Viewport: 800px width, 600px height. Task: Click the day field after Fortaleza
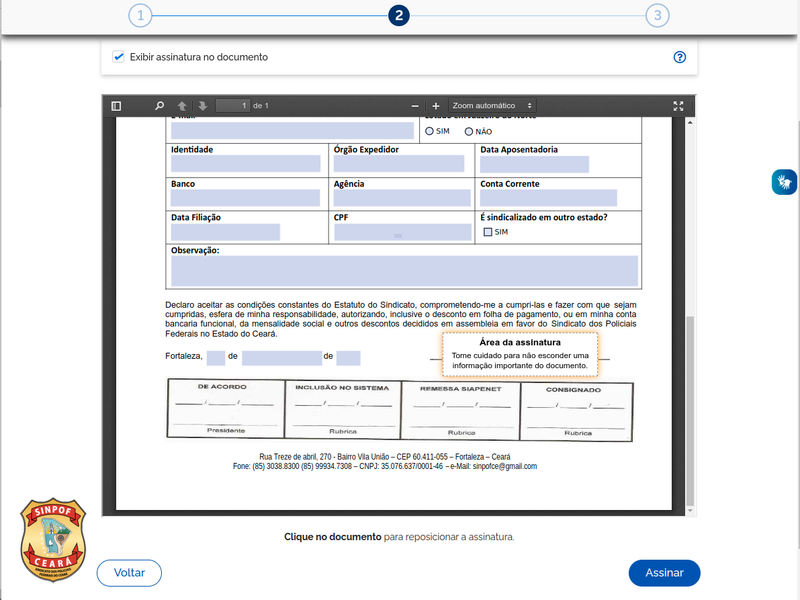click(216, 358)
